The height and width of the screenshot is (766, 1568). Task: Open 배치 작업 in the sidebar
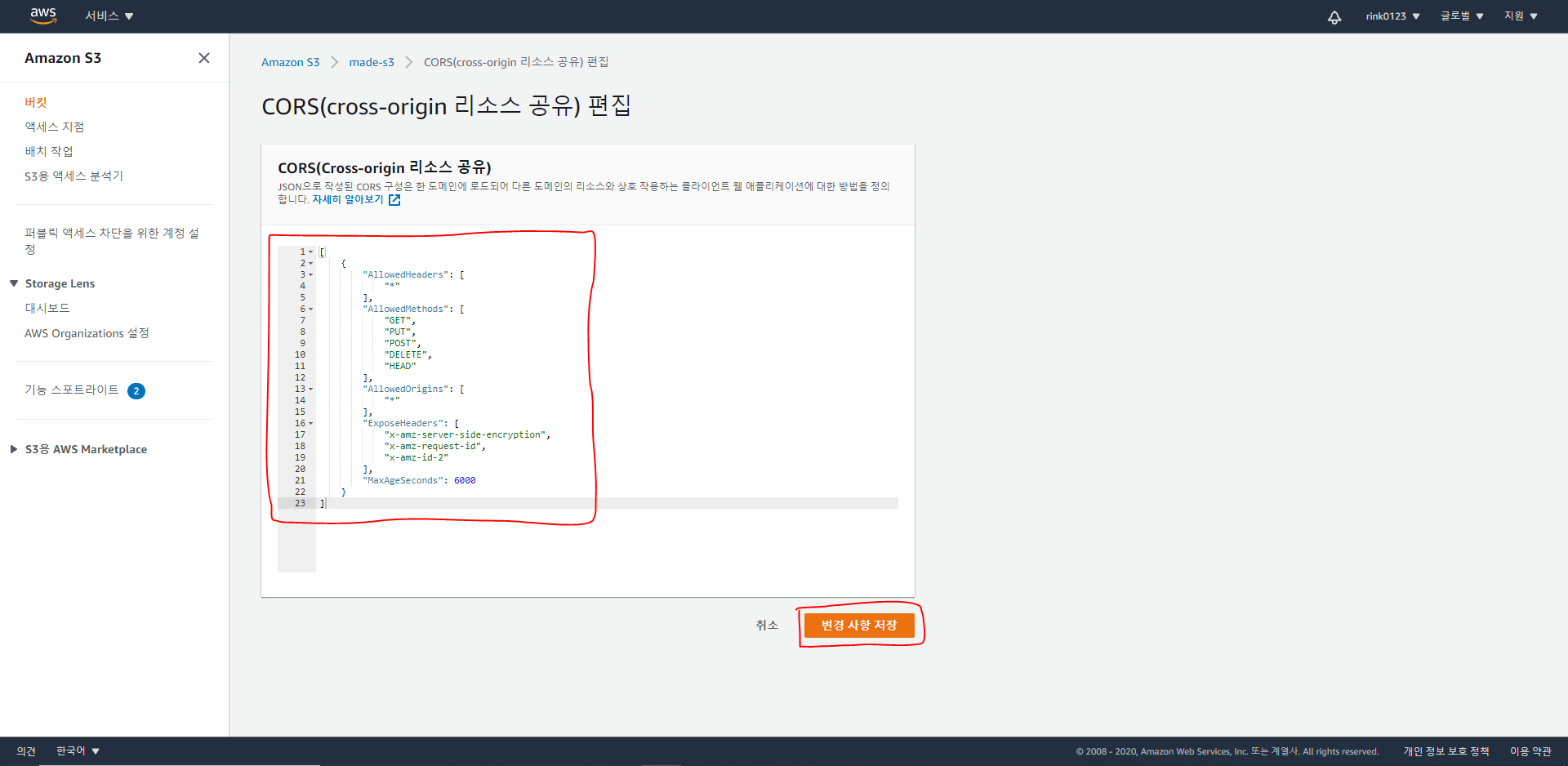[x=49, y=151]
